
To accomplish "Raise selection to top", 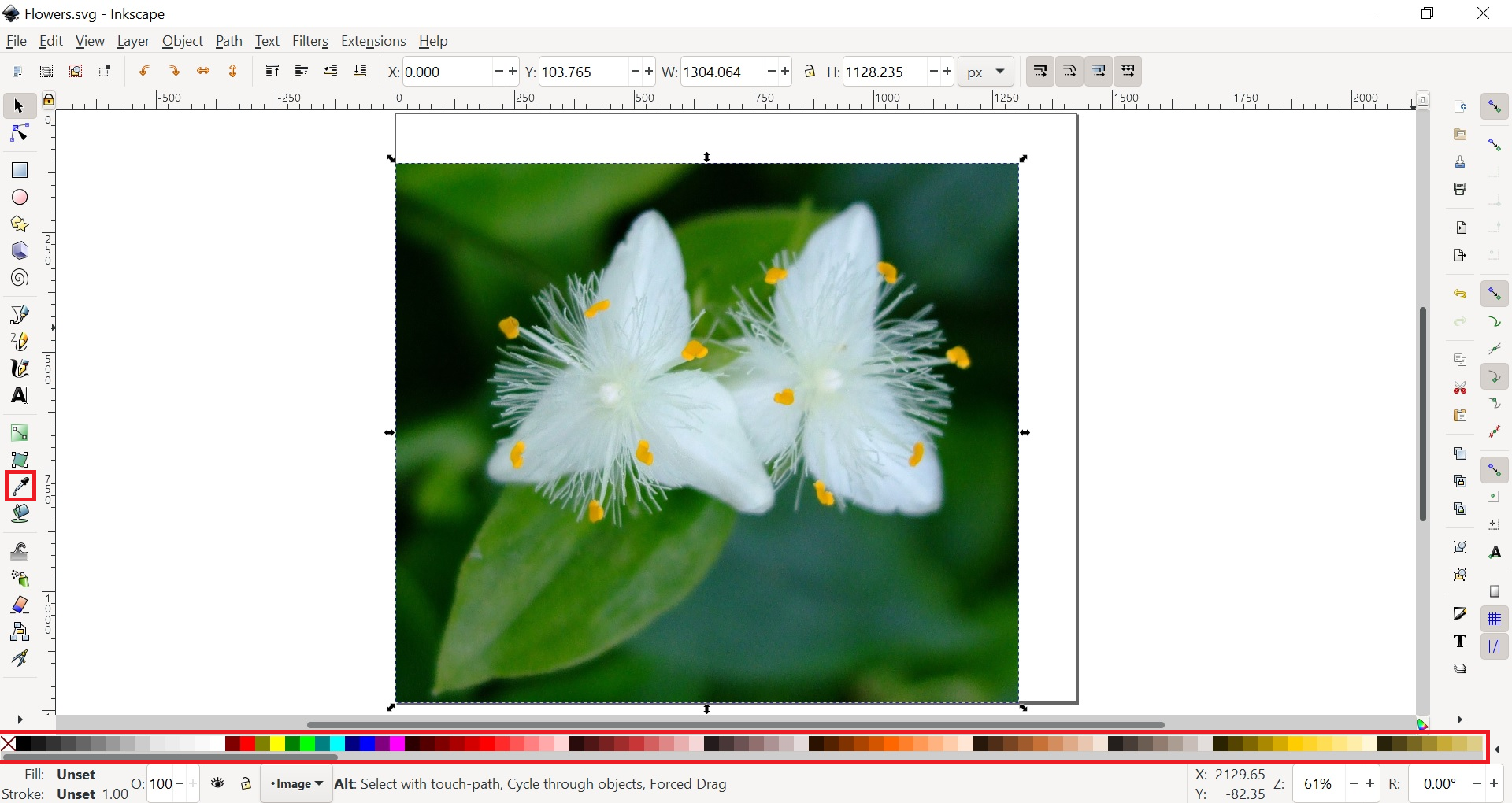I will 273,71.
